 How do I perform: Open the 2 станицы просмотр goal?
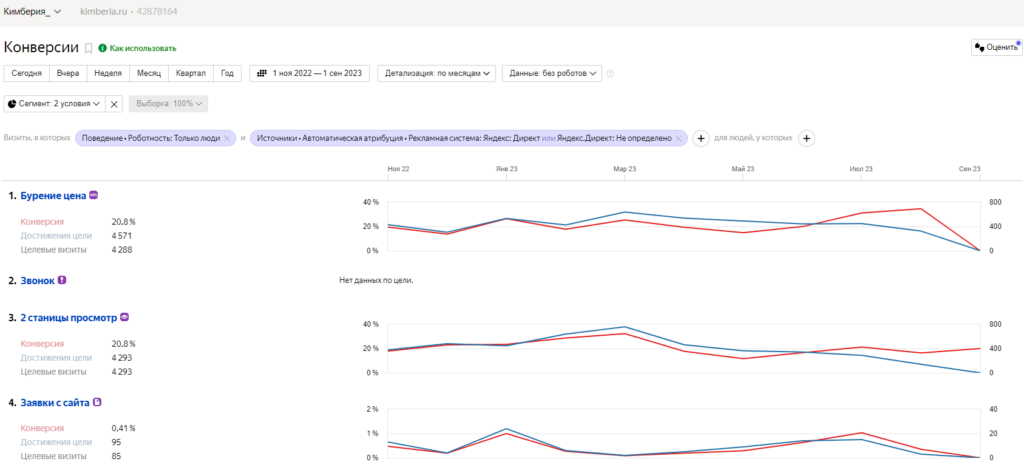[x=69, y=318]
